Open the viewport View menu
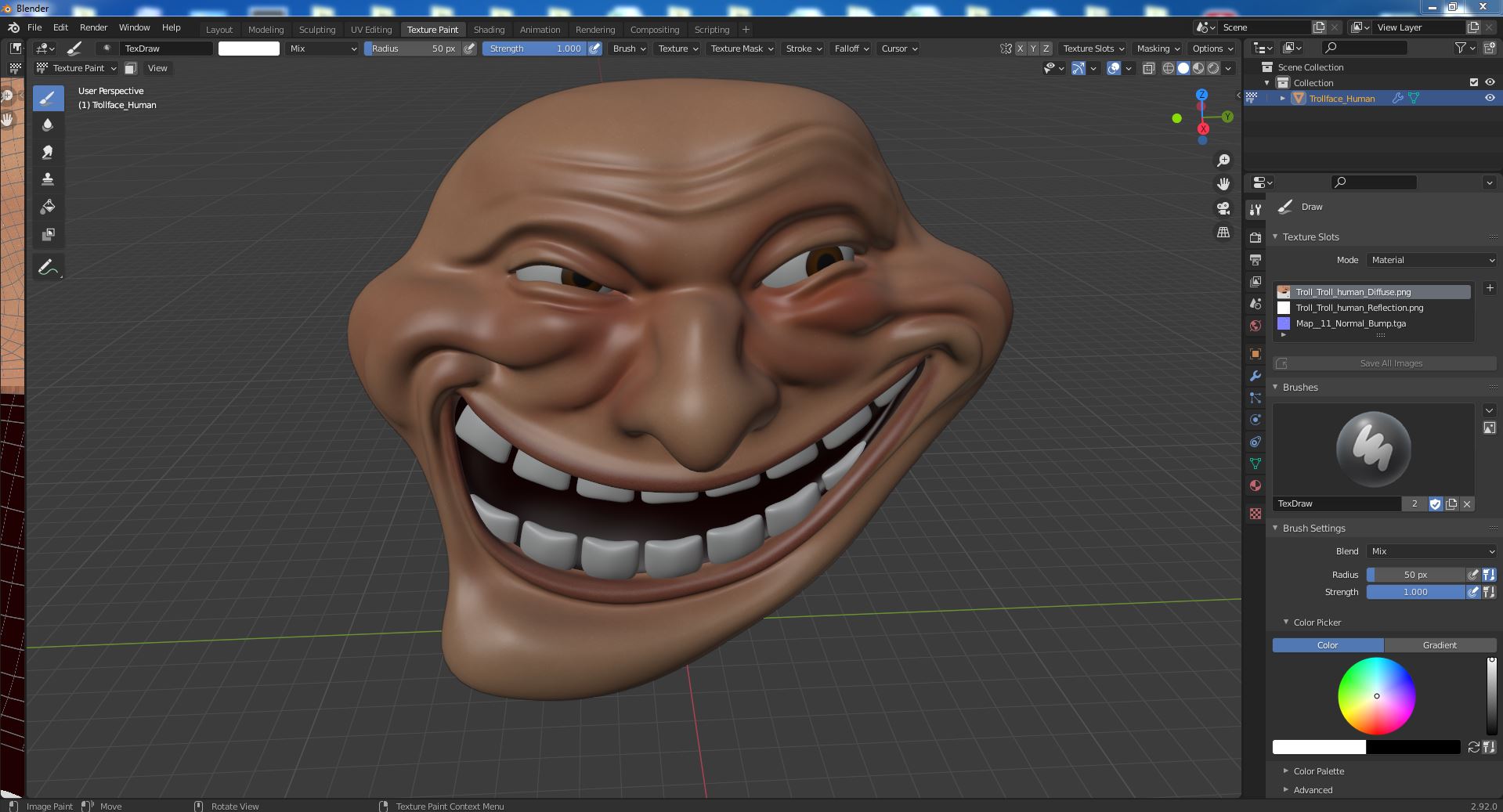This screenshot has height=812, width=1503. [x=157, y=68]
